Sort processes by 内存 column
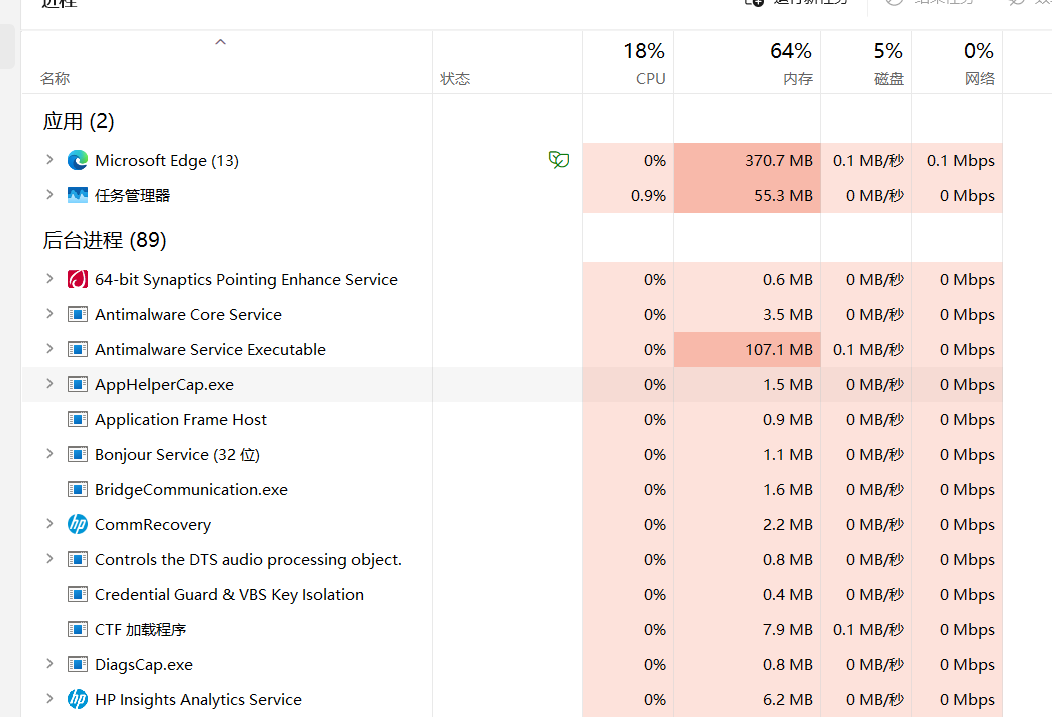Viewport: 1052px width, 717px height. tap(747, 62)
